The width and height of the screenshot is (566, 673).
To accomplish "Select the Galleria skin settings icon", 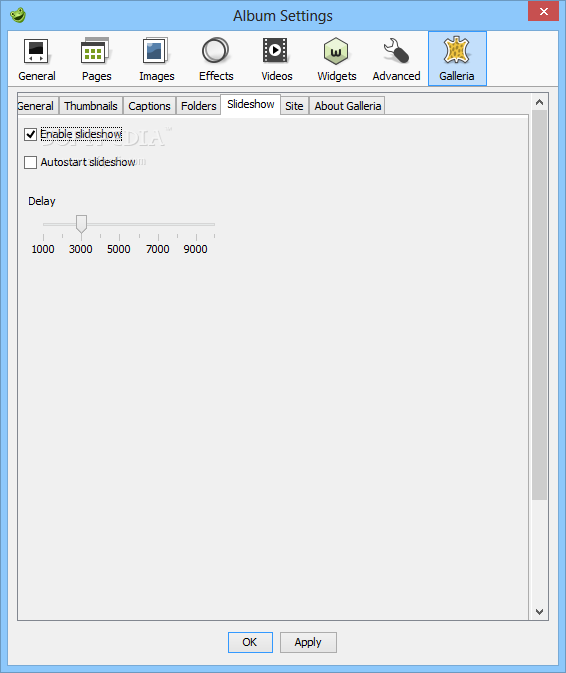I will click(x=457, y=59).
